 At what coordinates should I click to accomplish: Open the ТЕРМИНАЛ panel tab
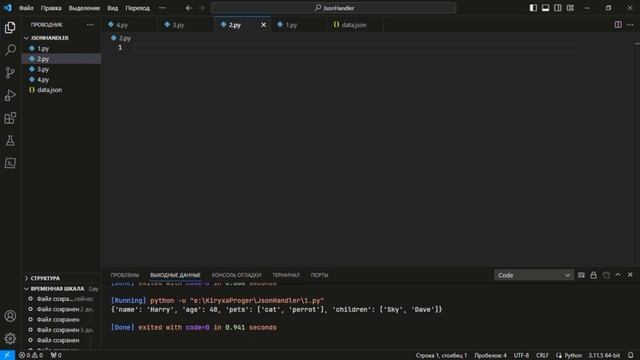coord(286,275)
